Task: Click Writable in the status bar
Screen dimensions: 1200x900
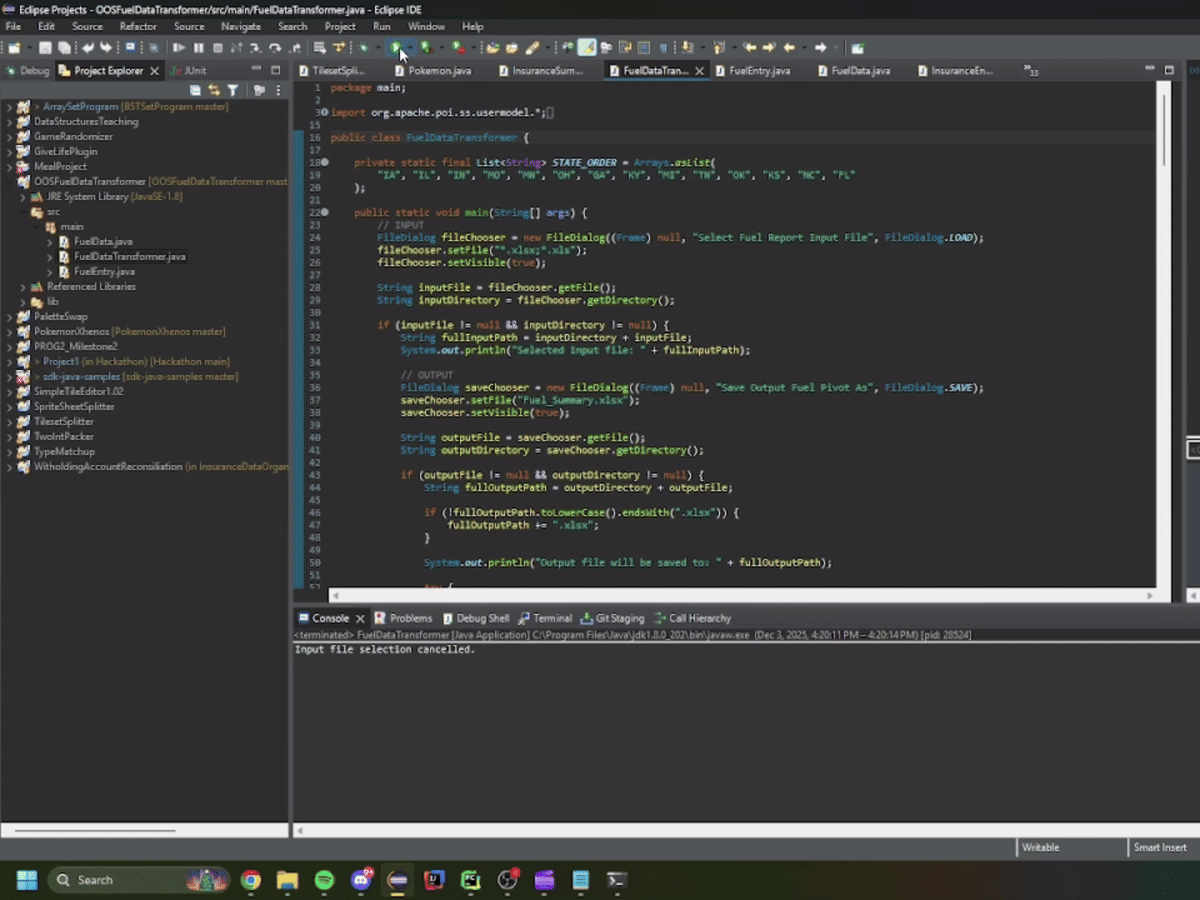Action: pos(1040,847)
